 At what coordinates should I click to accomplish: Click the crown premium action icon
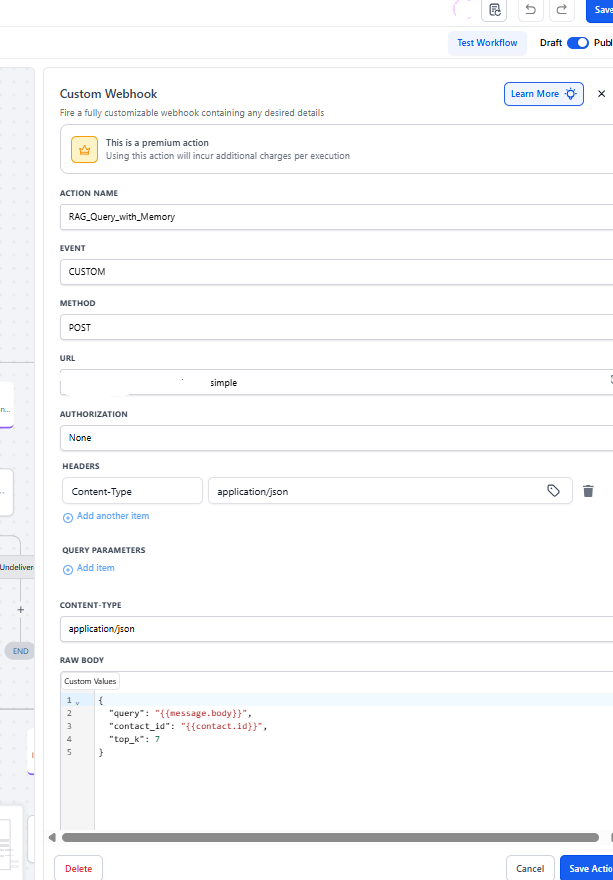[x=84, y=149]
